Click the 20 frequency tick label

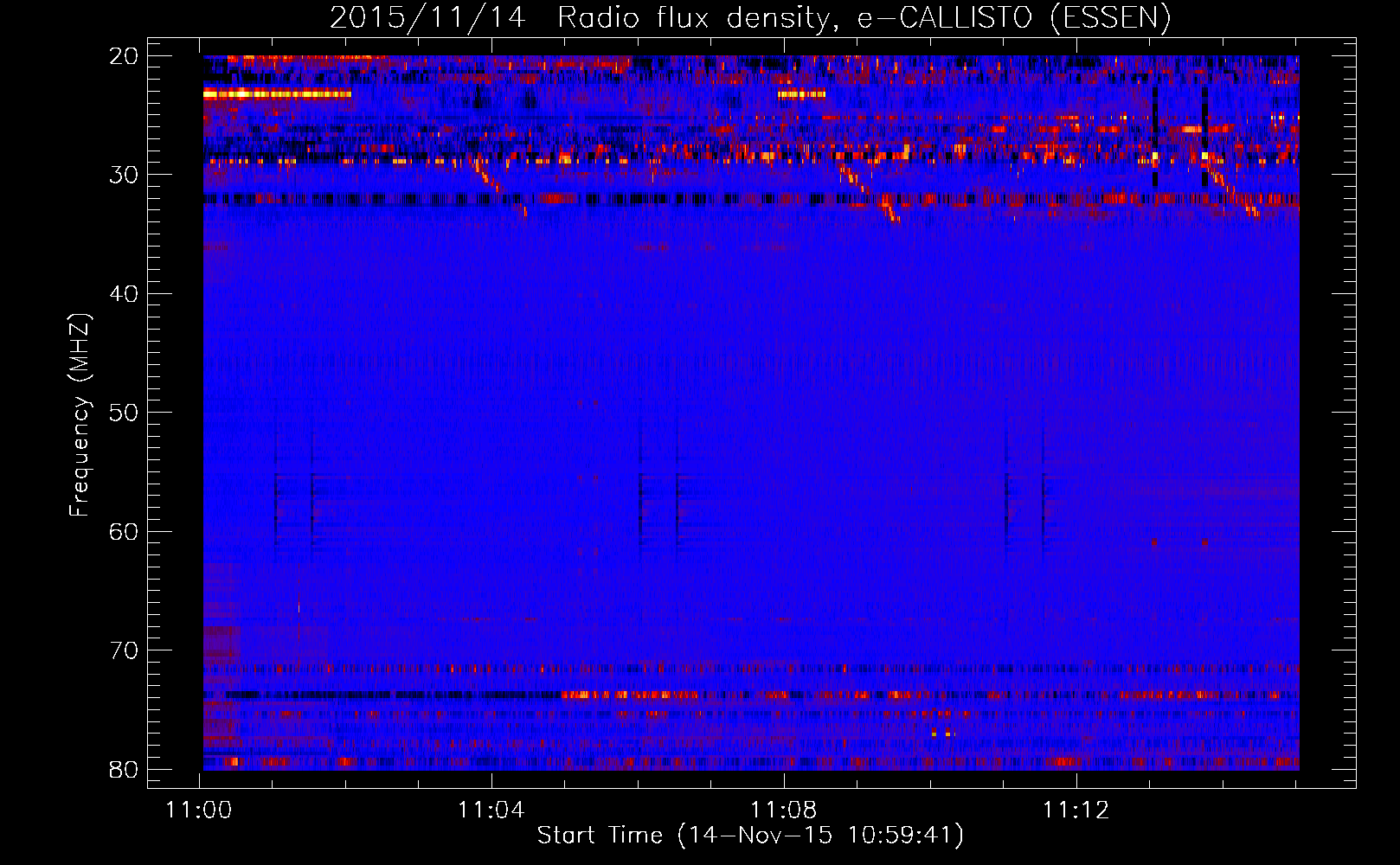125,56
